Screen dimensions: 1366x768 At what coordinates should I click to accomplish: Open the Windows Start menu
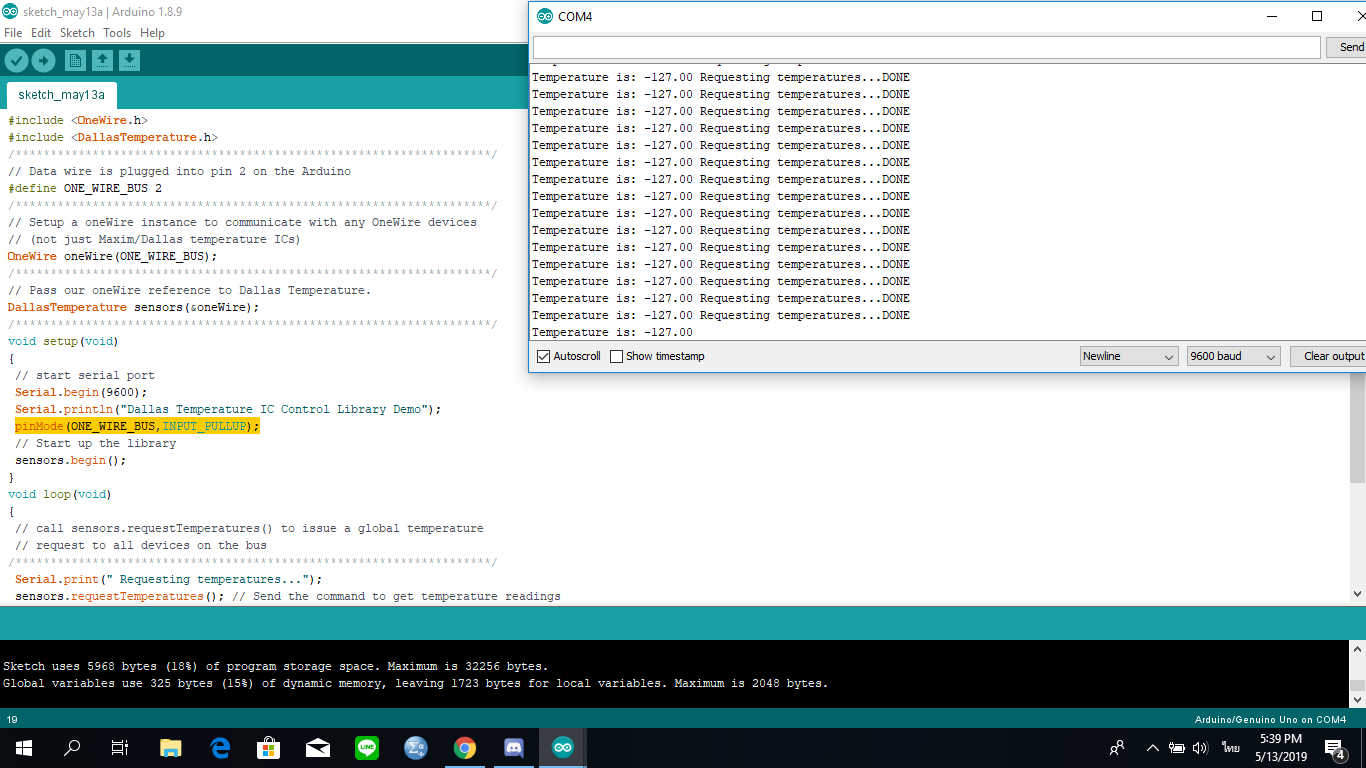point(24,747)
